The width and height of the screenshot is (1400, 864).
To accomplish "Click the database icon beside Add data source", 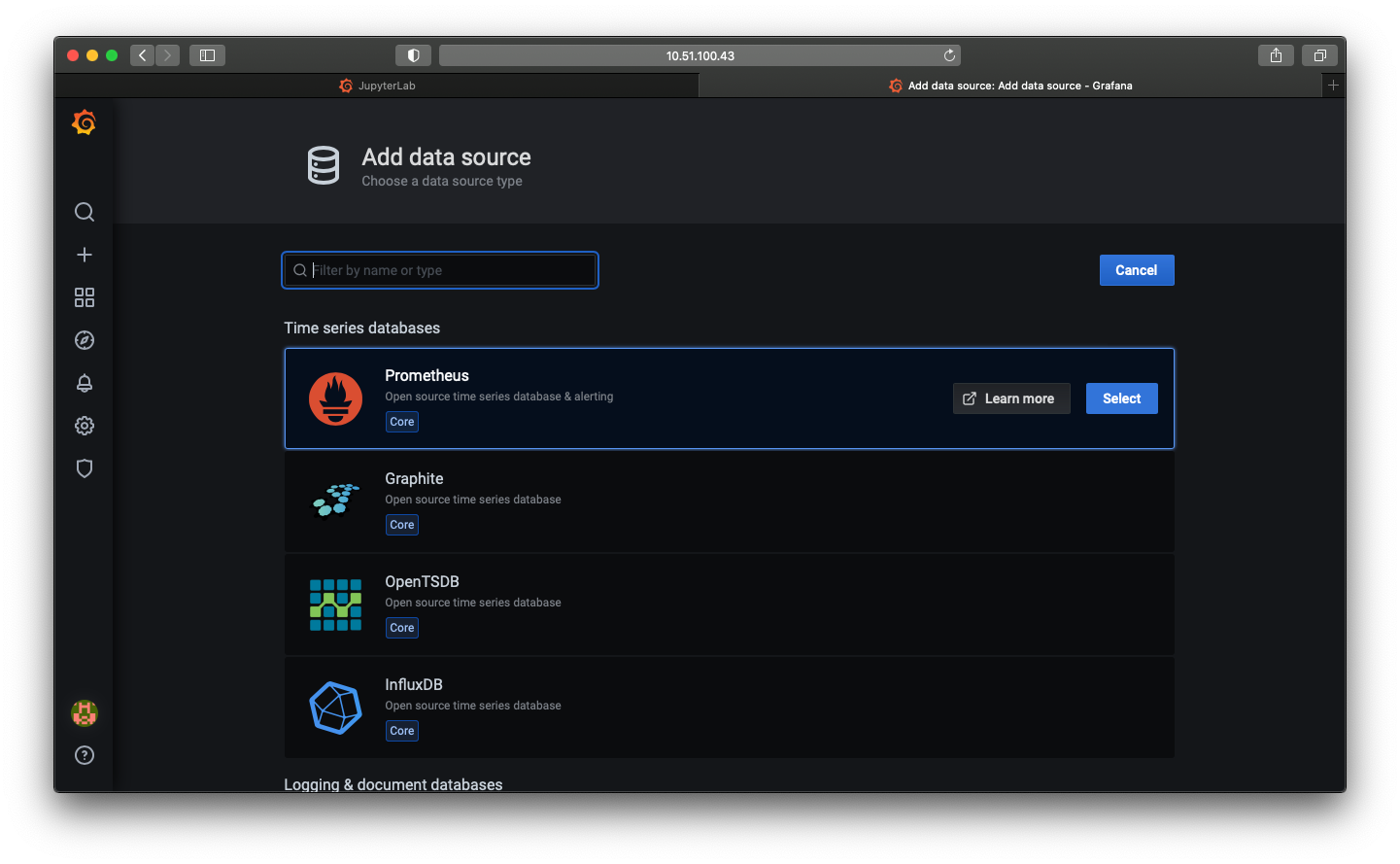I will (x=324, y=165).
